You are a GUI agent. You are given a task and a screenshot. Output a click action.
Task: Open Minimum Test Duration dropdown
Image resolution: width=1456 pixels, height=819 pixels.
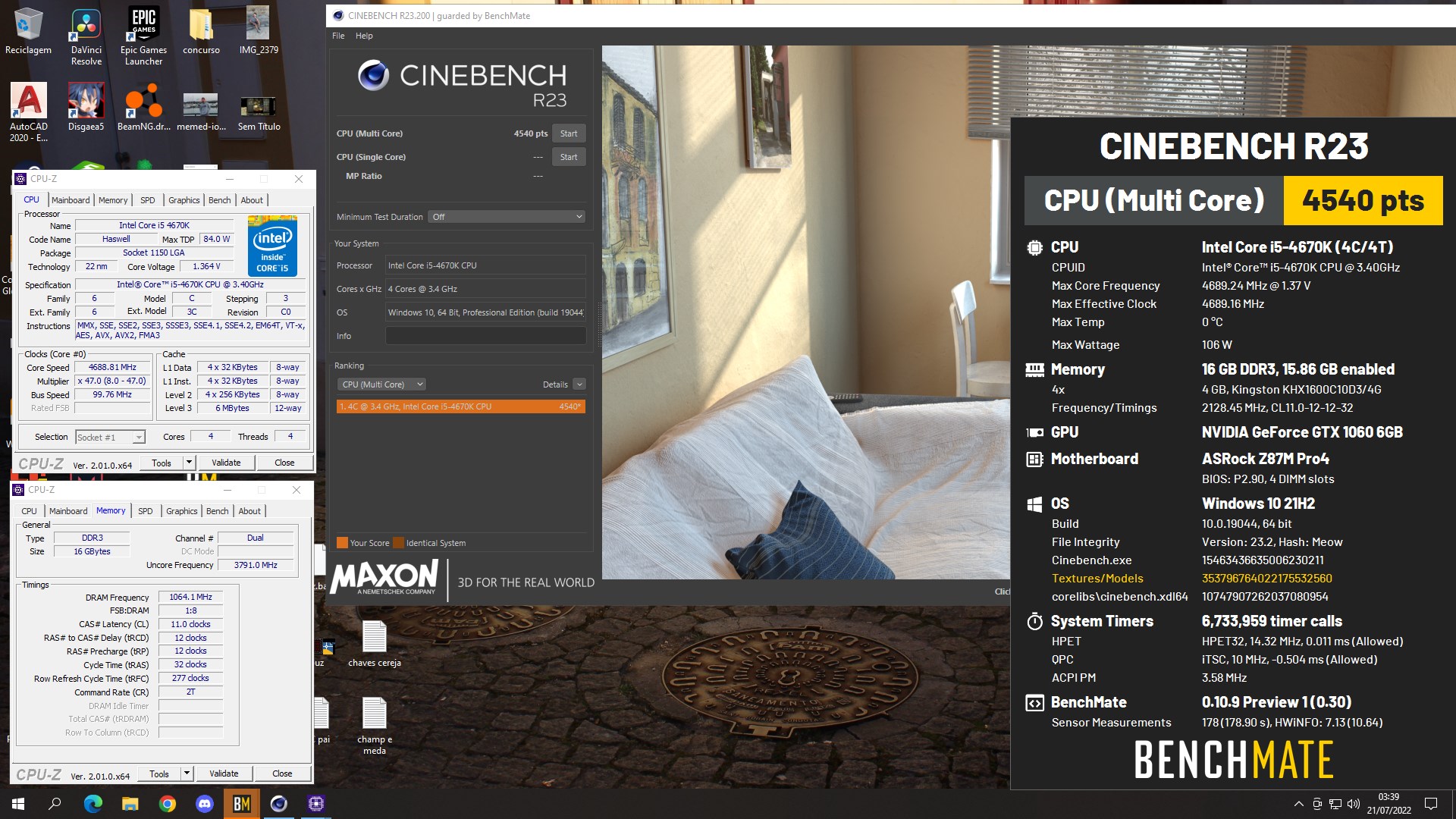point(507,217)
